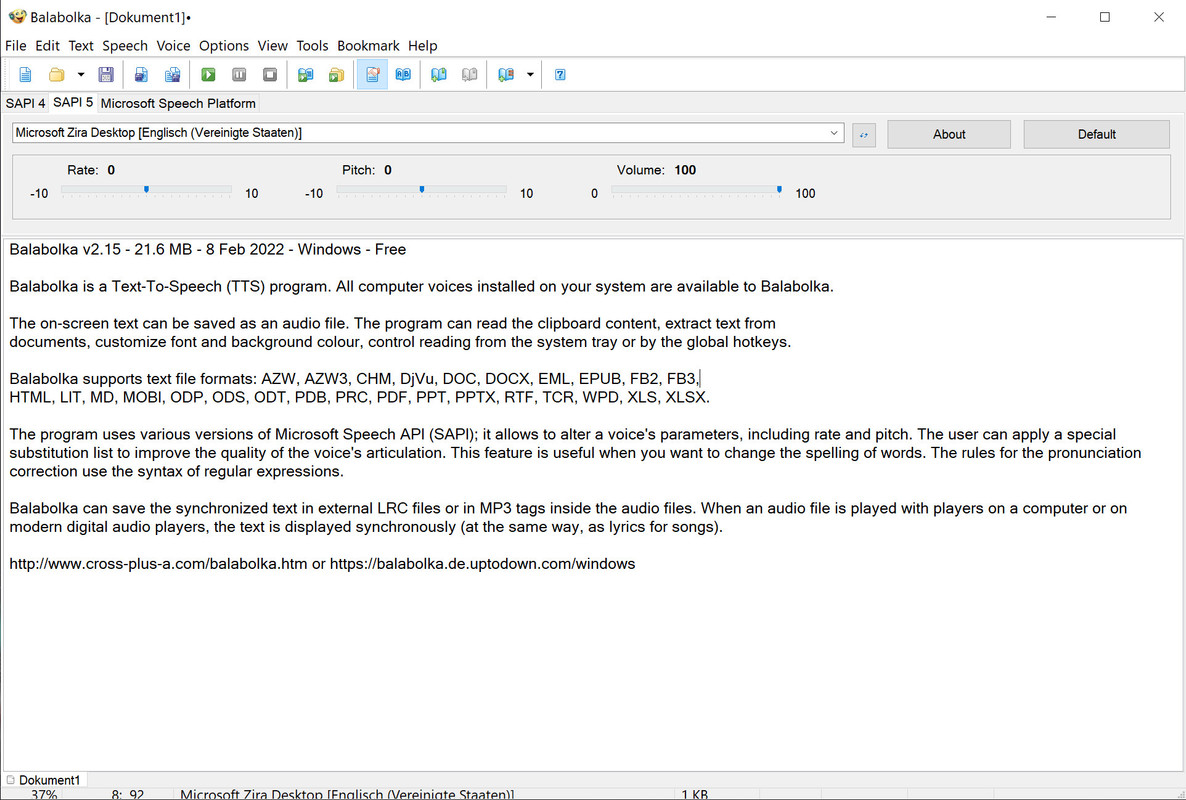This screenshot has height=800, width=1186.
Task: Click the floppy disk Save icon
Action: click(106, 74)
